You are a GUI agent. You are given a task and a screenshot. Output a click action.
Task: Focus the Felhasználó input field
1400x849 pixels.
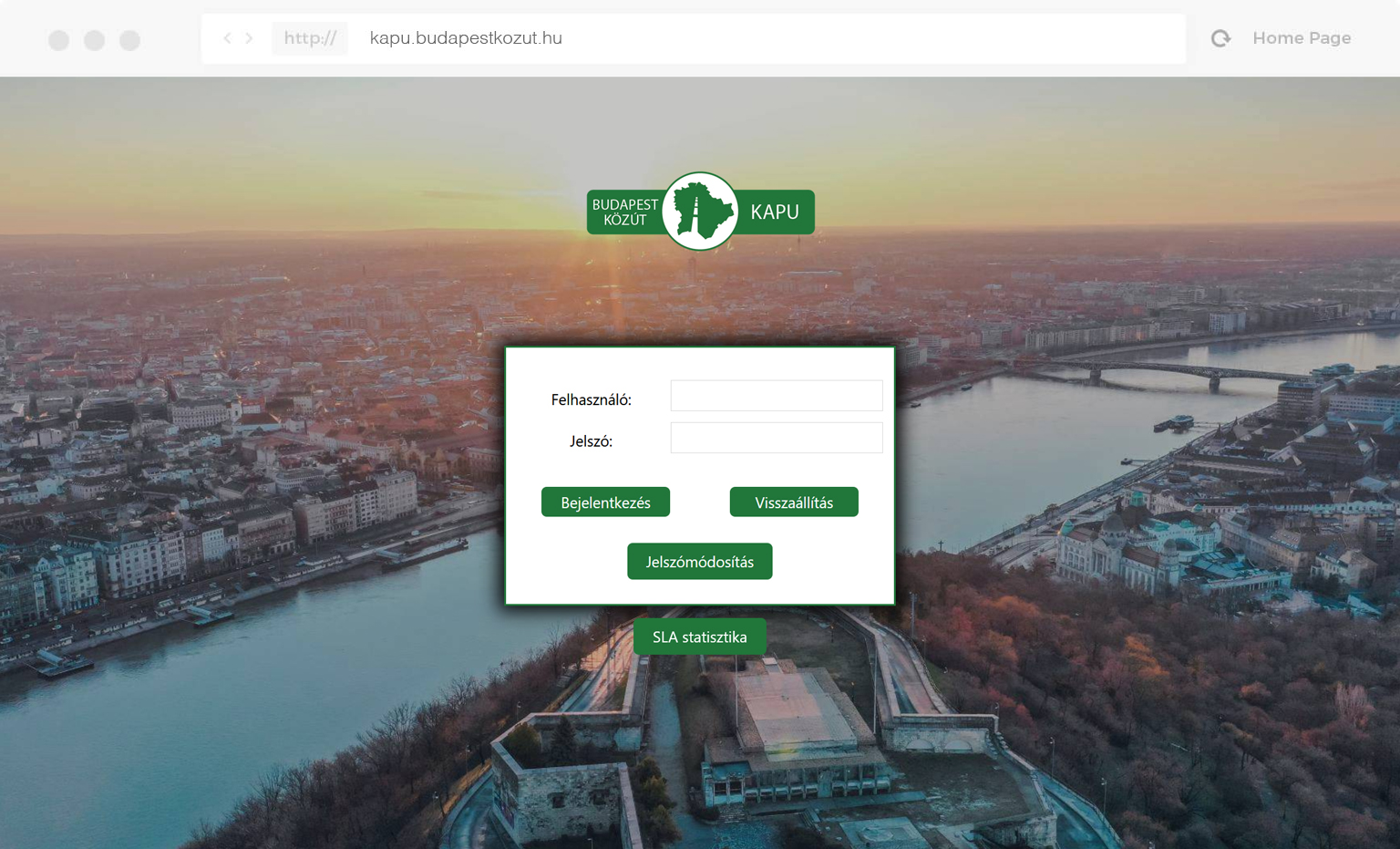tap(777, 396)
